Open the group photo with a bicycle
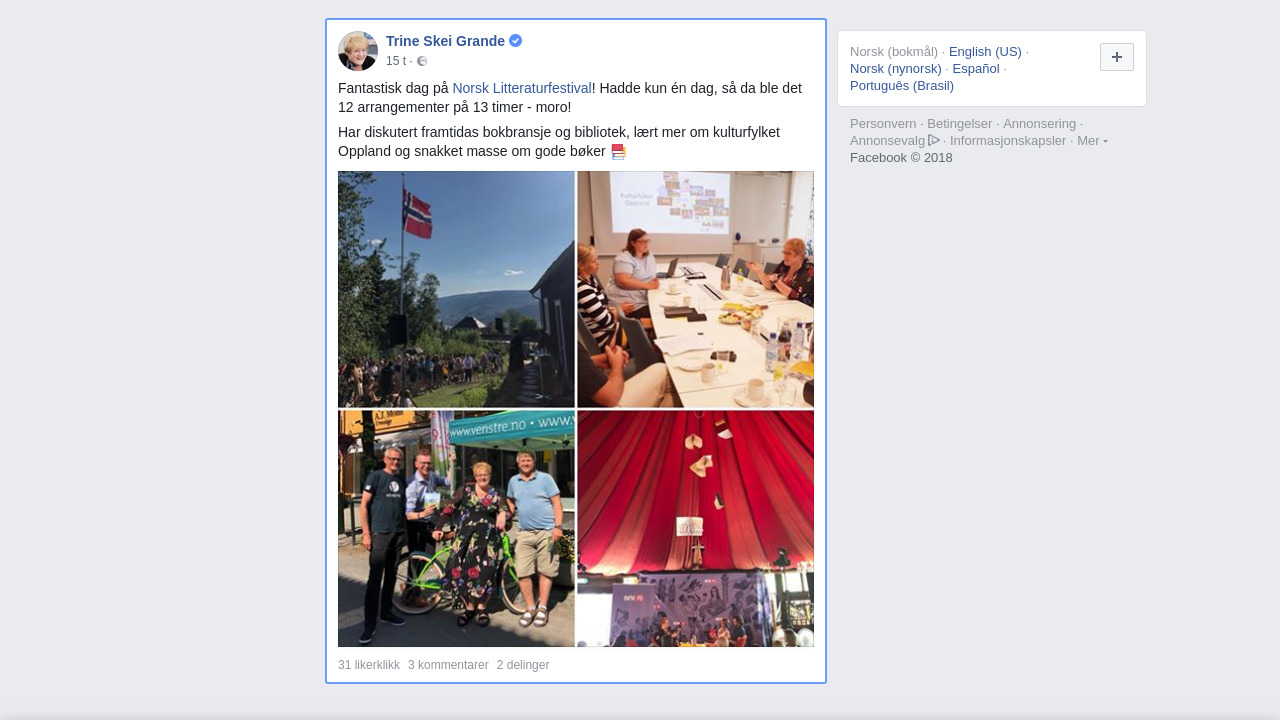The image size is (1280, 720). click(456, 529)
